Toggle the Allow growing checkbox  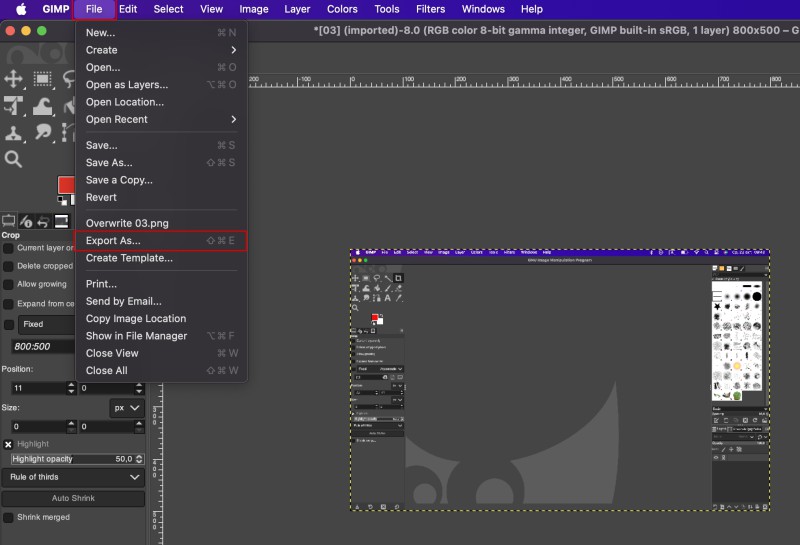(x=8, y=285)
